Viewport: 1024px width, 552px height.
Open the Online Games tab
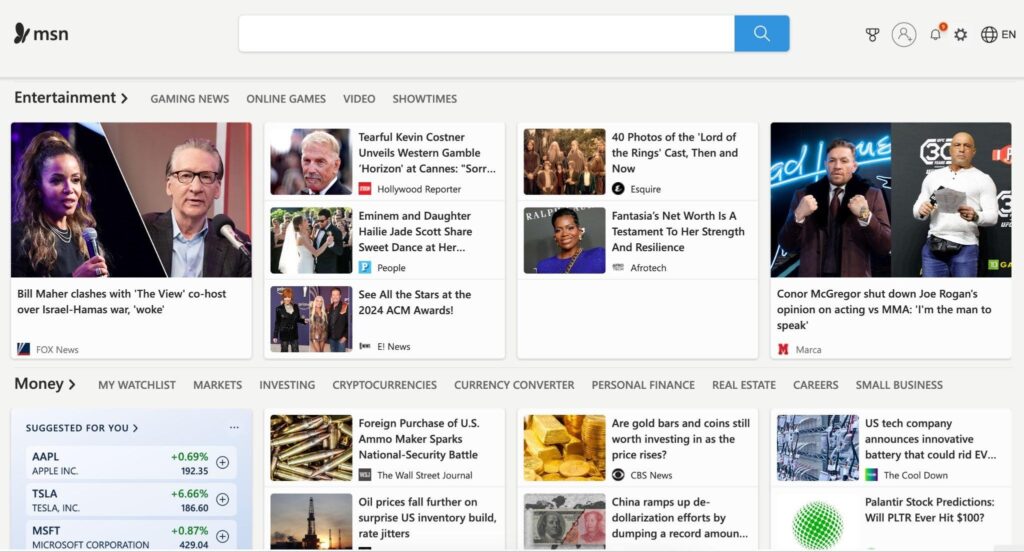click(286, 99)
